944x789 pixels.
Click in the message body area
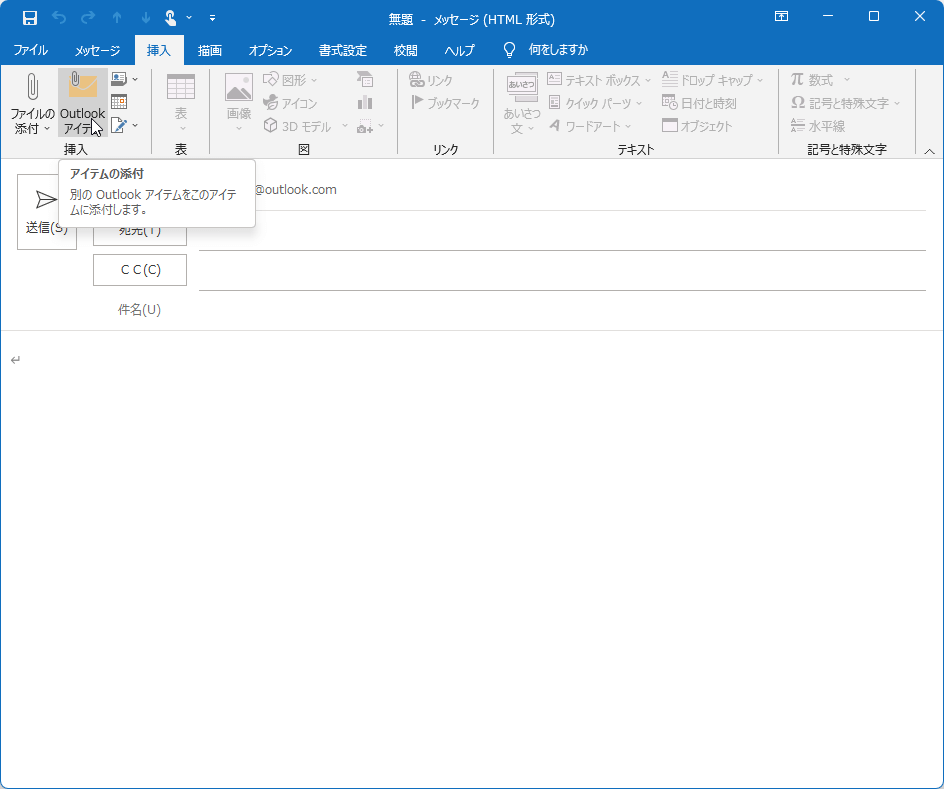pyautogui.click(x=472, y=557)
